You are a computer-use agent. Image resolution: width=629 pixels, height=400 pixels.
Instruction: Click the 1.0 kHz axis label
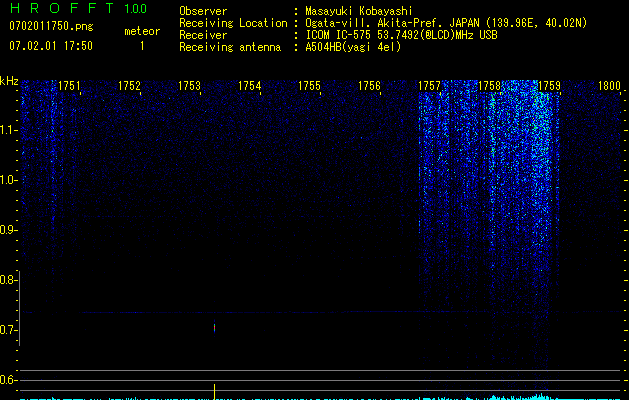pos(8,180)
